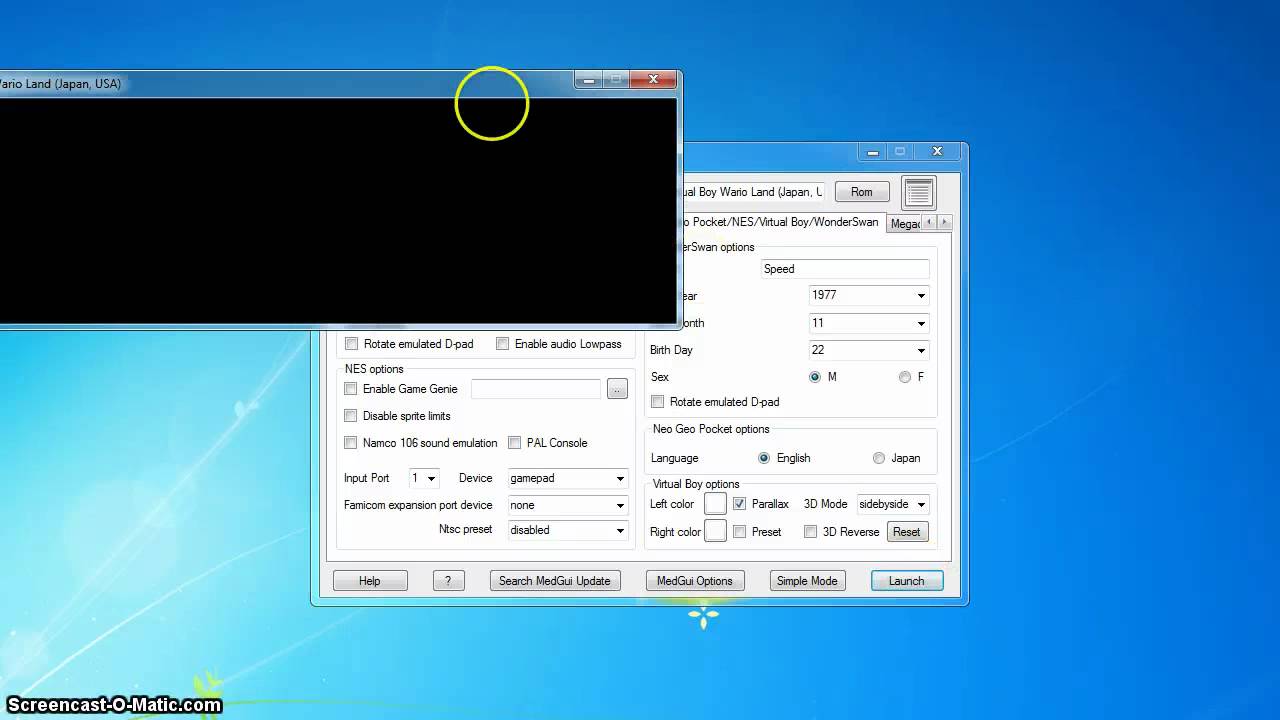Screen dimensions: 1280x720
Task: Select sex M radio button
Action: (x=815, y=377)
